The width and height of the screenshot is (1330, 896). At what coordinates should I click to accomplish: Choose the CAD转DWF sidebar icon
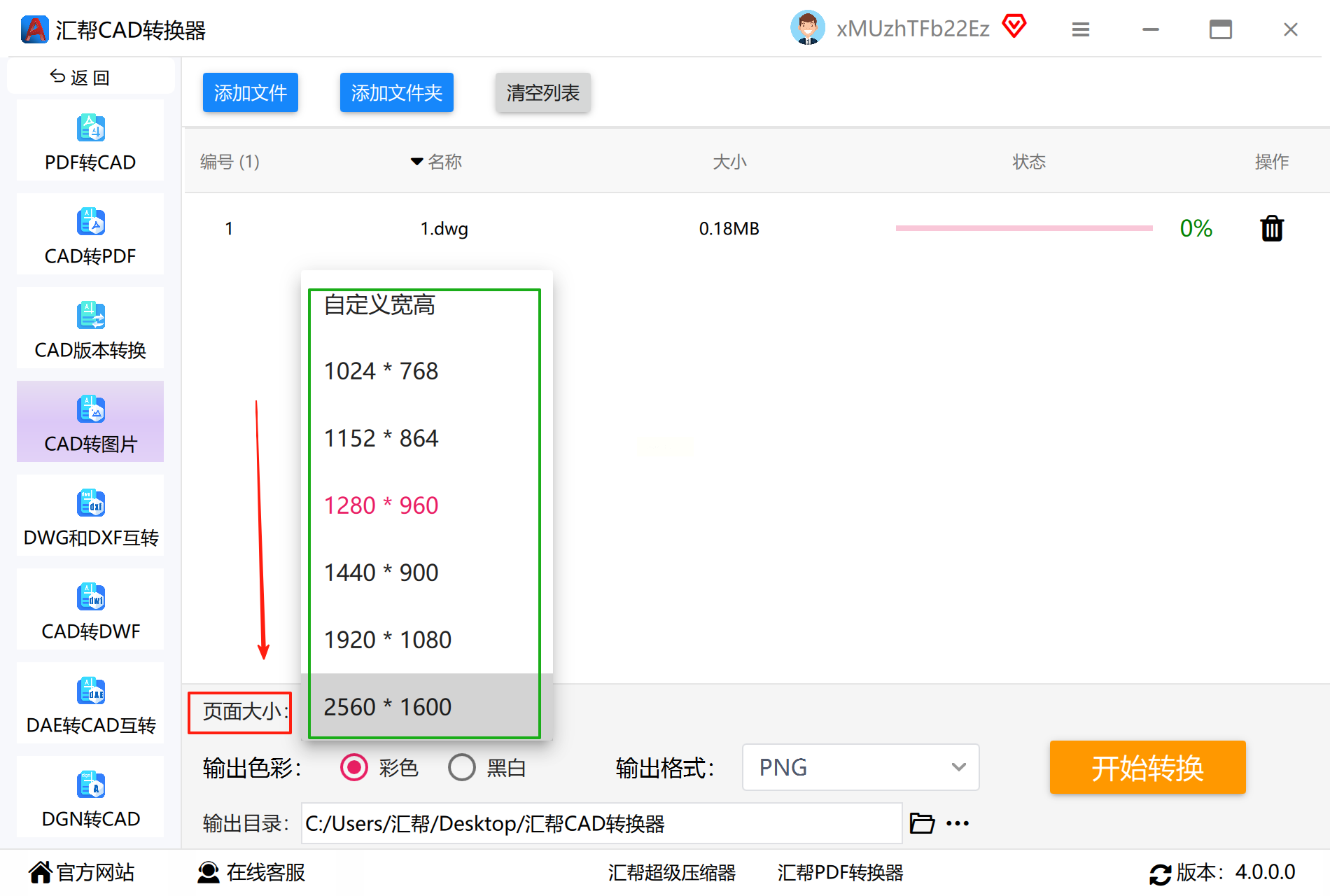(90, 597)
